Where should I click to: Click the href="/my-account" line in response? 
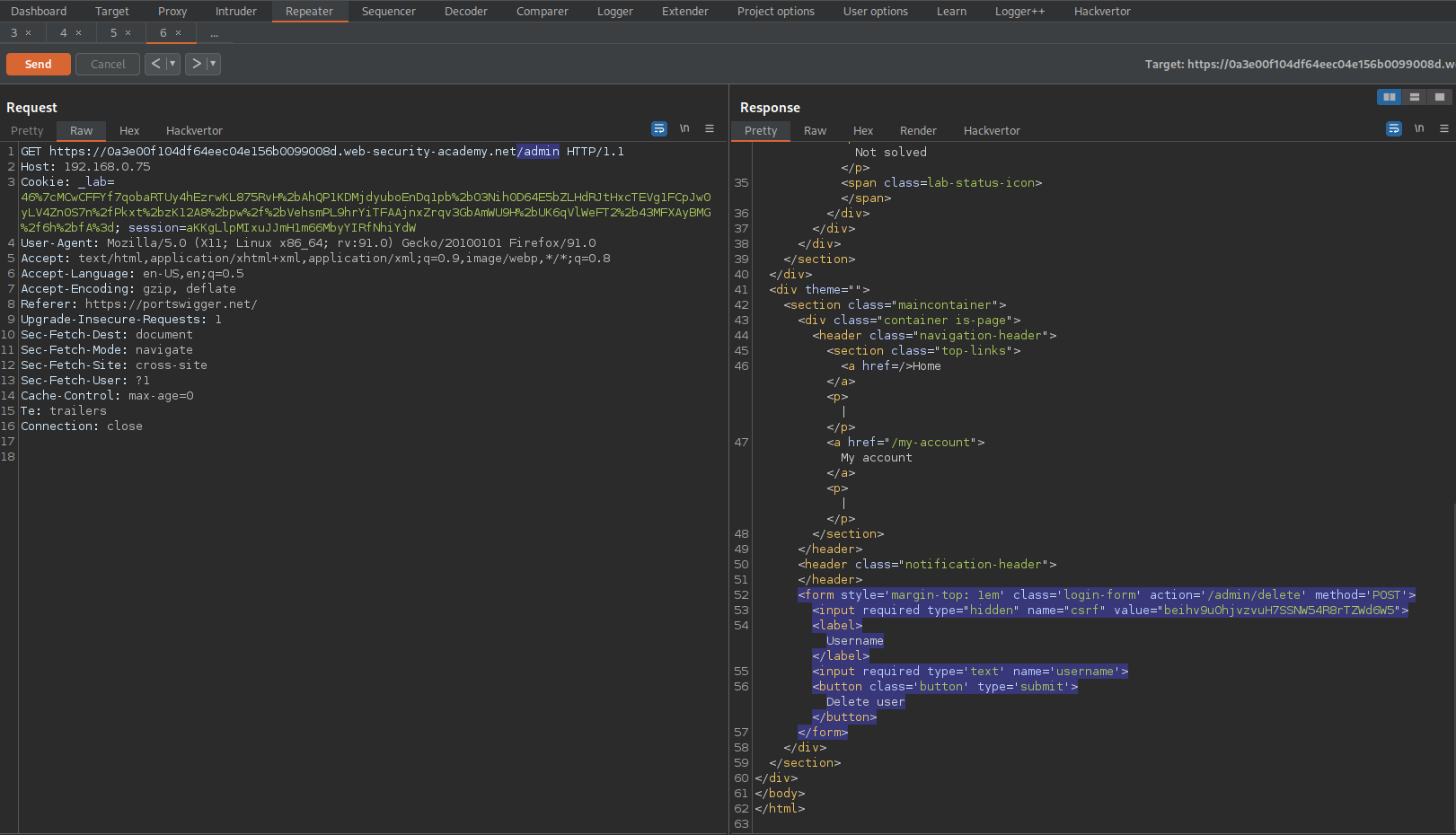(905, 442)
